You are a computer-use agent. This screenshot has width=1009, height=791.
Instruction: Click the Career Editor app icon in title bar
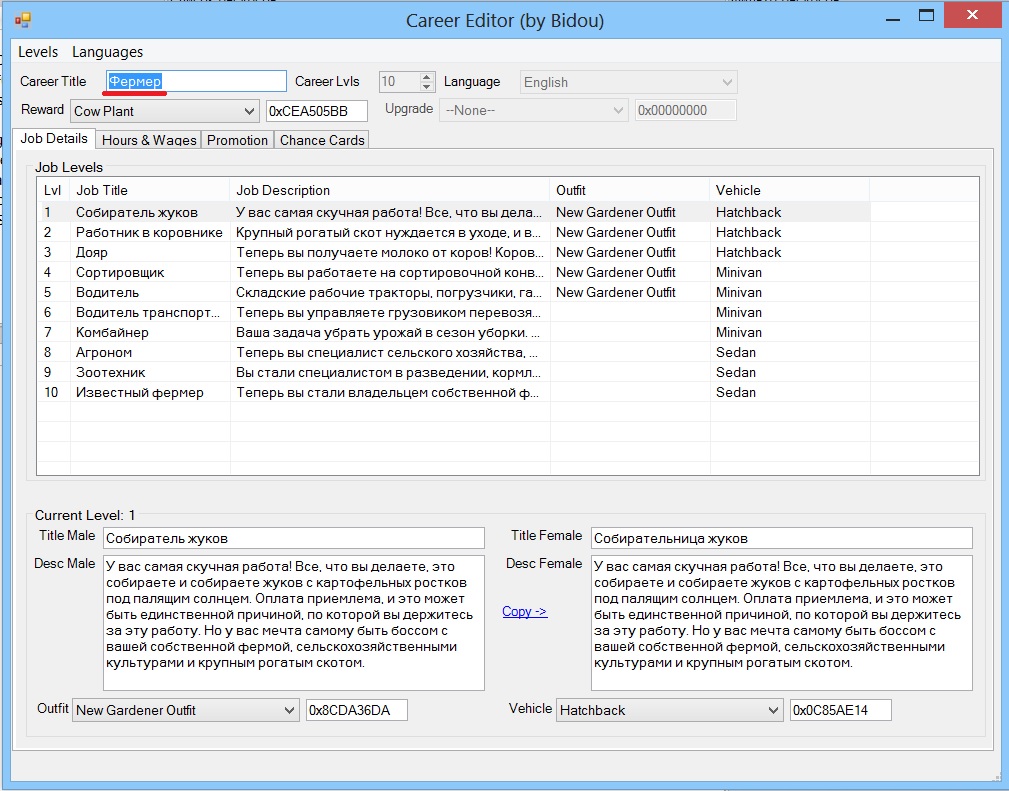tap(22, 19)
